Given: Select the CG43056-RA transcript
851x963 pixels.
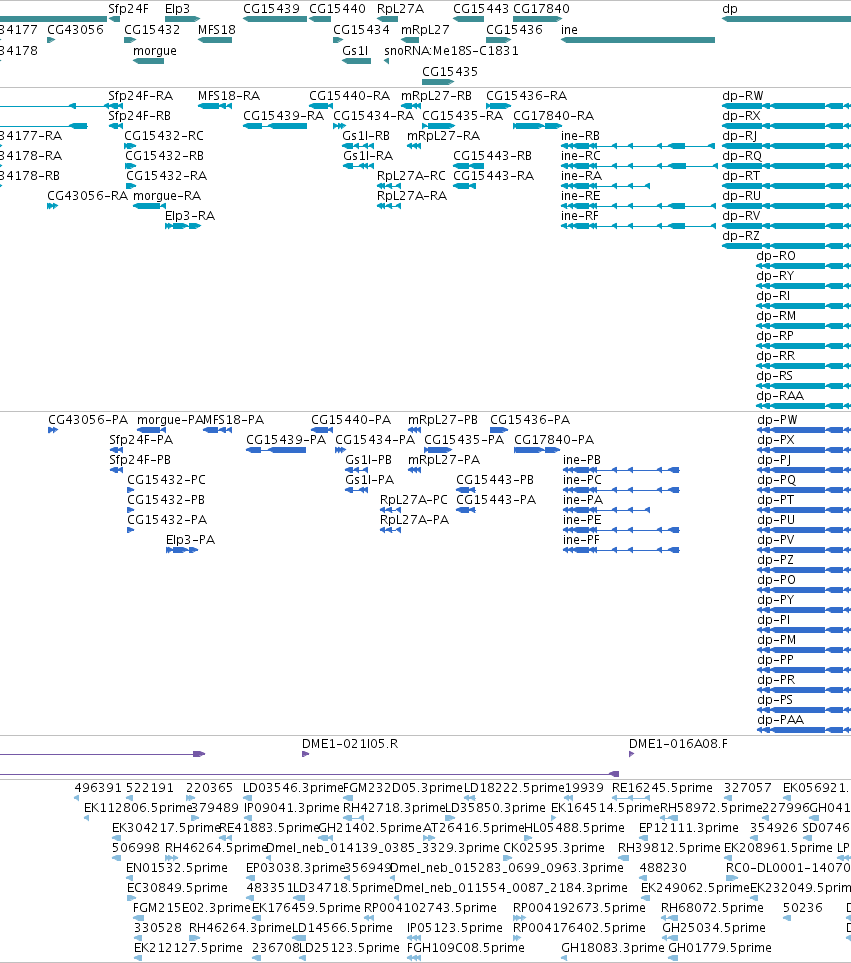Looking at the screenshot, I should [53, 206].
